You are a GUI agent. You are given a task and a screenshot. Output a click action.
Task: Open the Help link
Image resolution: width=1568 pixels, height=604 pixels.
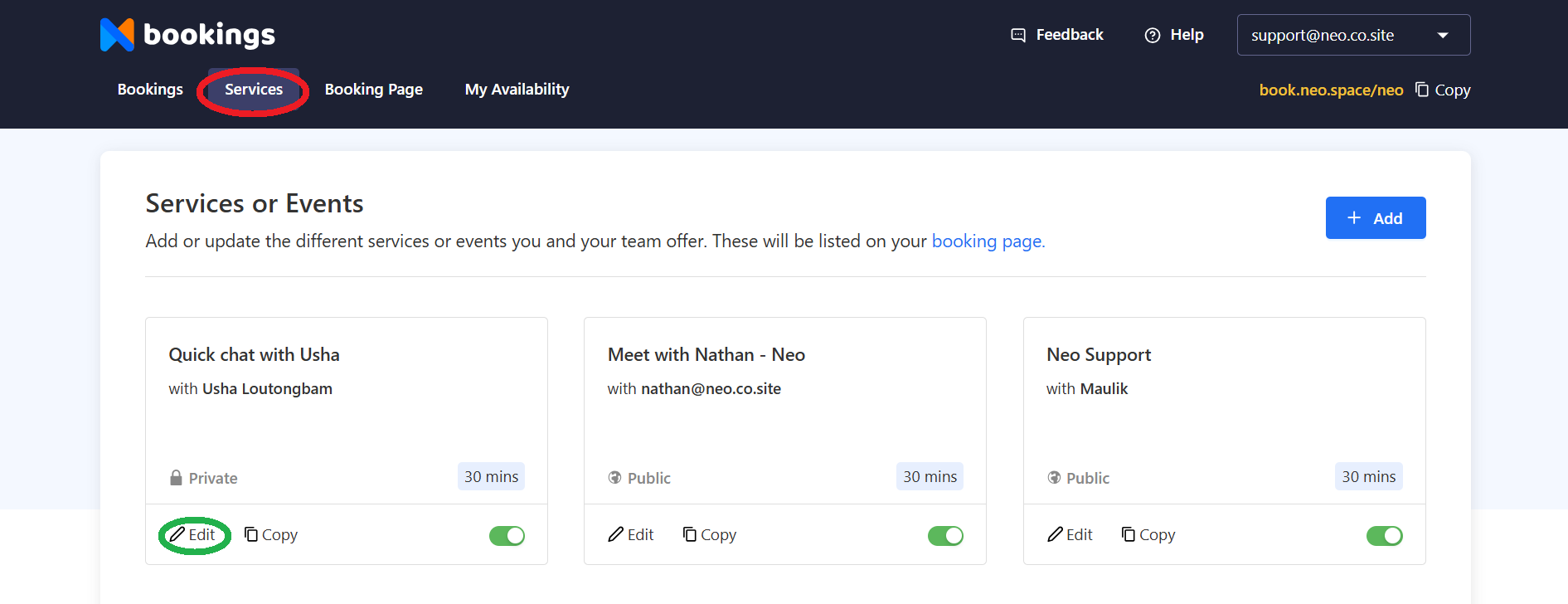tap(1174, 35)
